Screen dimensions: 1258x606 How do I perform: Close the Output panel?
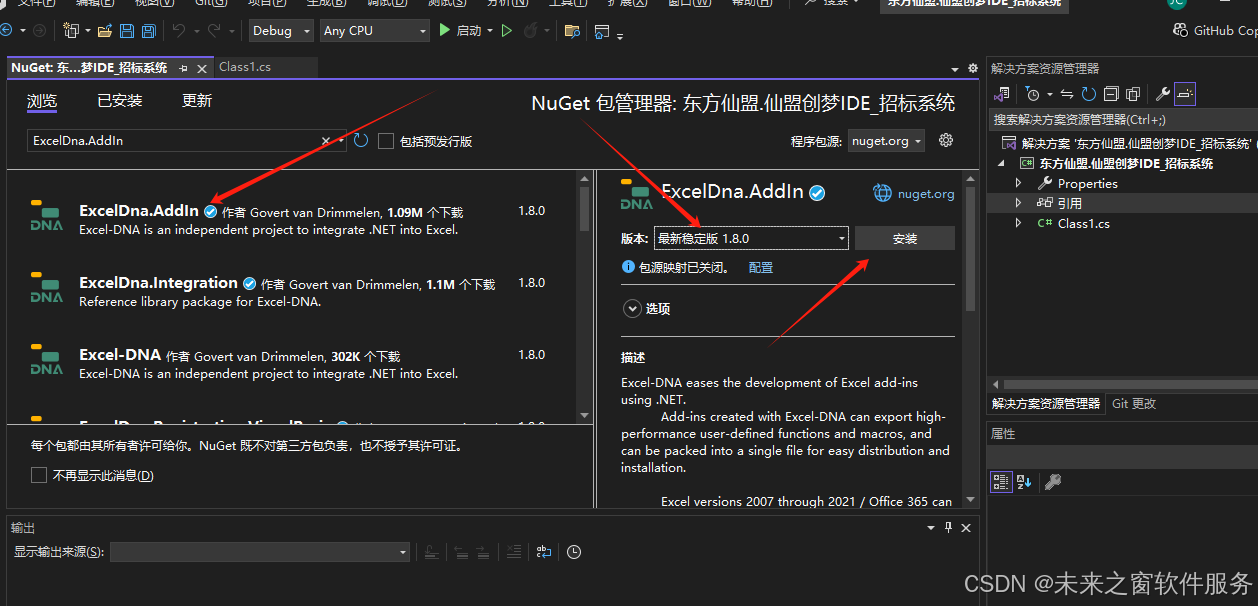click(966, 527)
